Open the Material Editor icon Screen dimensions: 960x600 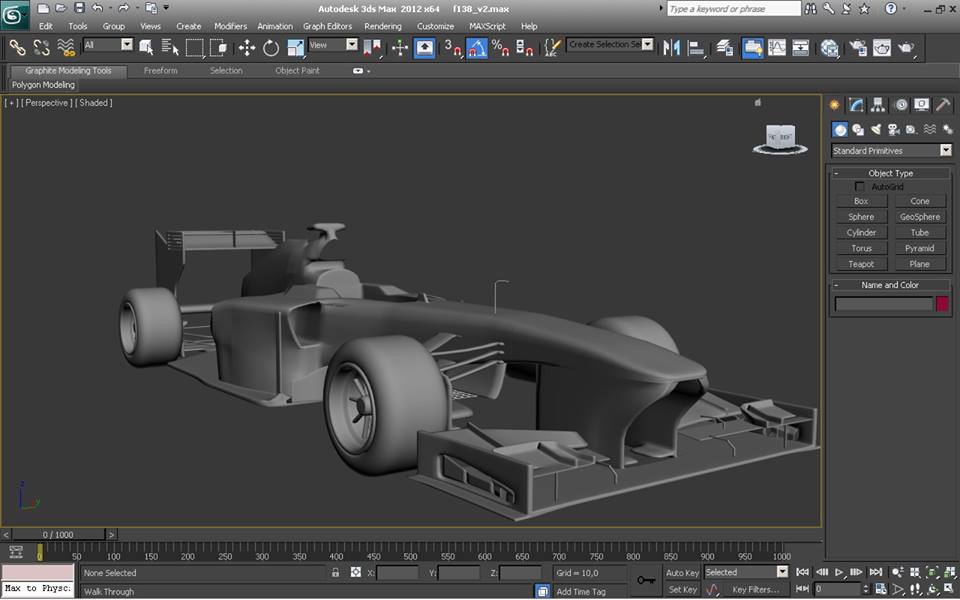tap(829, 47)
